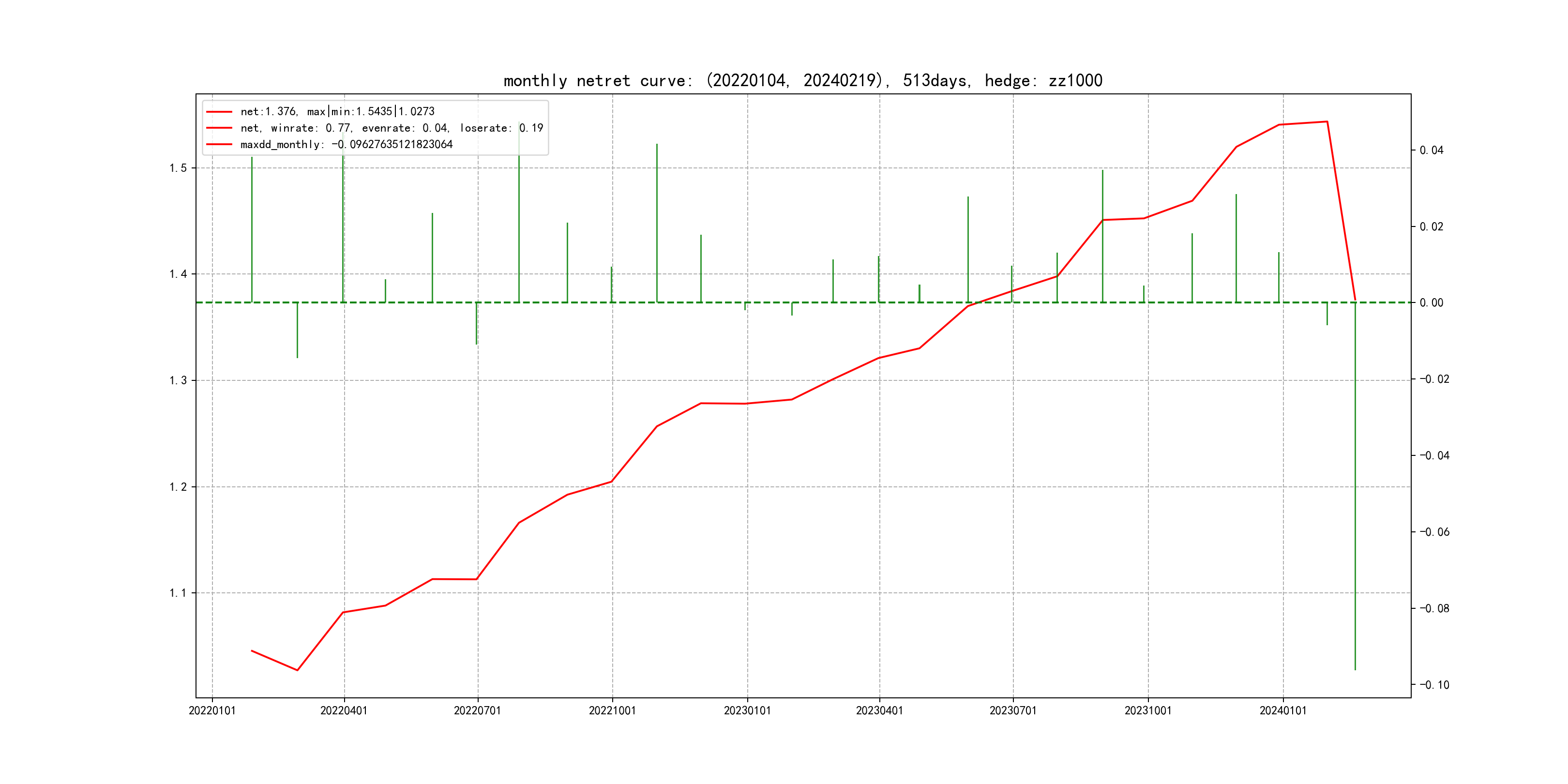Click x-axis label 20231001
Image resolution: width=1568 pixels, height=784 pixels.
(x=1147, y=710)
